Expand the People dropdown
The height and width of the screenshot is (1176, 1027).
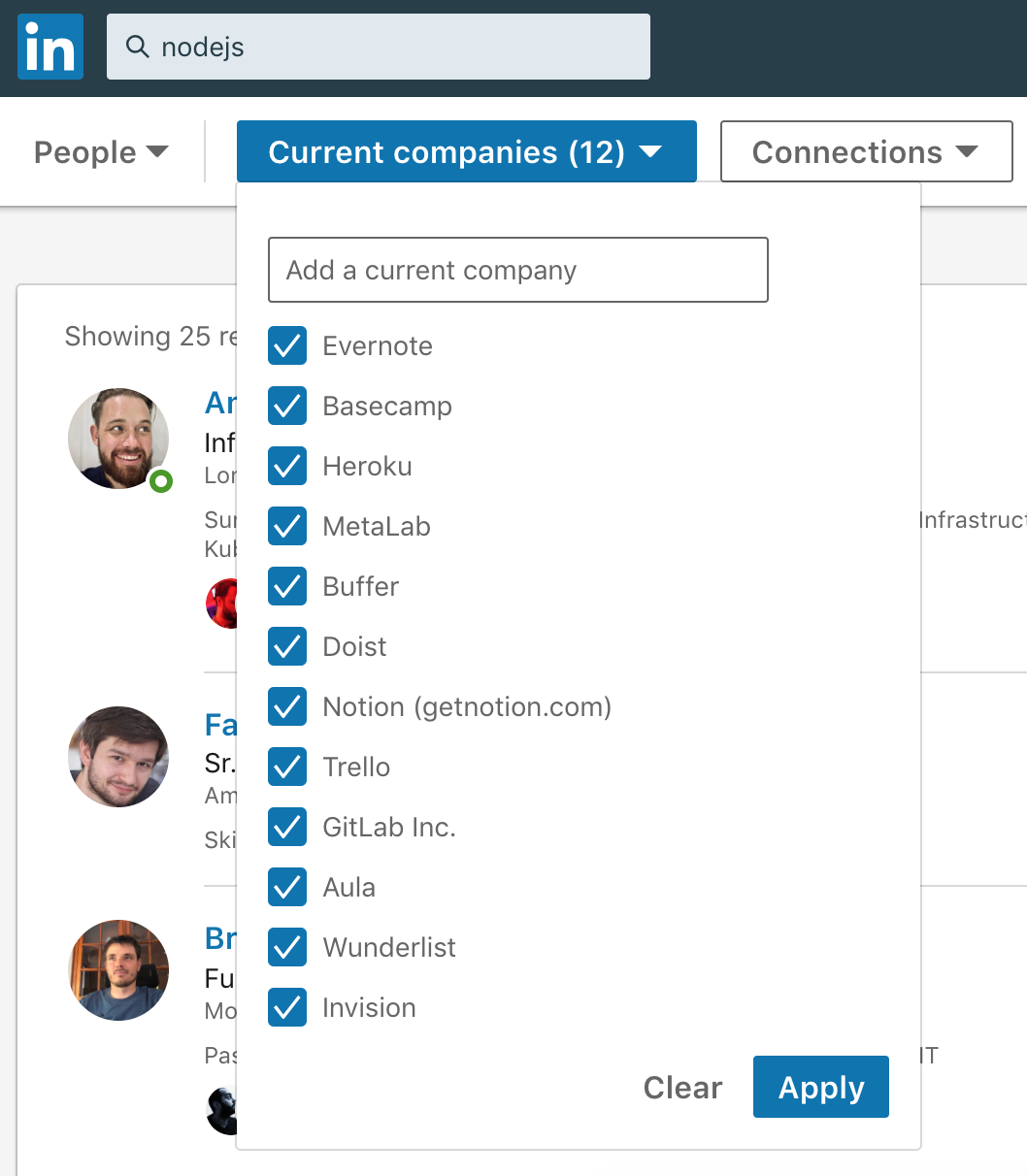[101, 152]
